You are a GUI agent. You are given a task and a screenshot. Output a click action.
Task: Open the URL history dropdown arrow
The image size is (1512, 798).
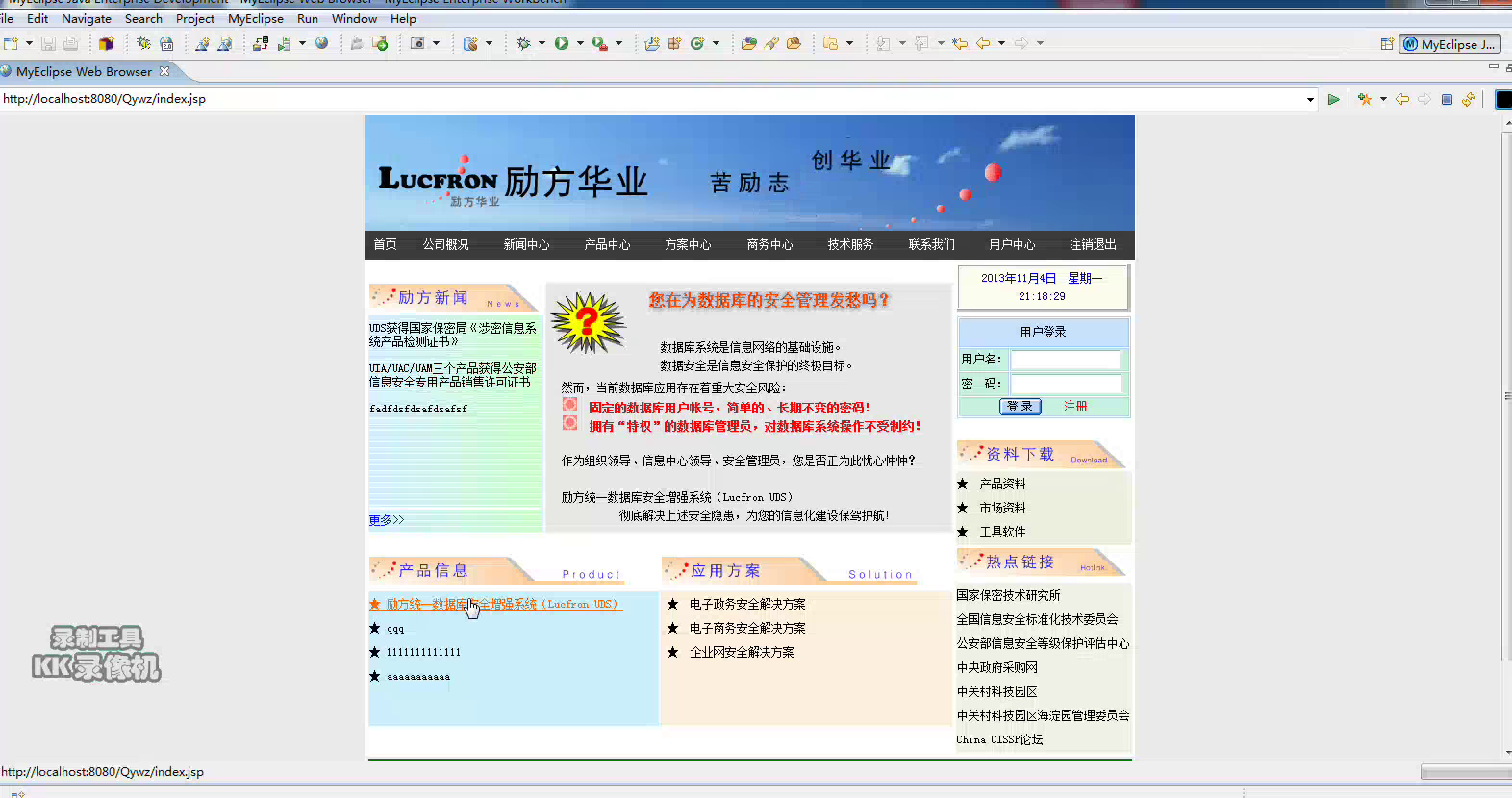pyautogui.click(x=1310, y=99)
